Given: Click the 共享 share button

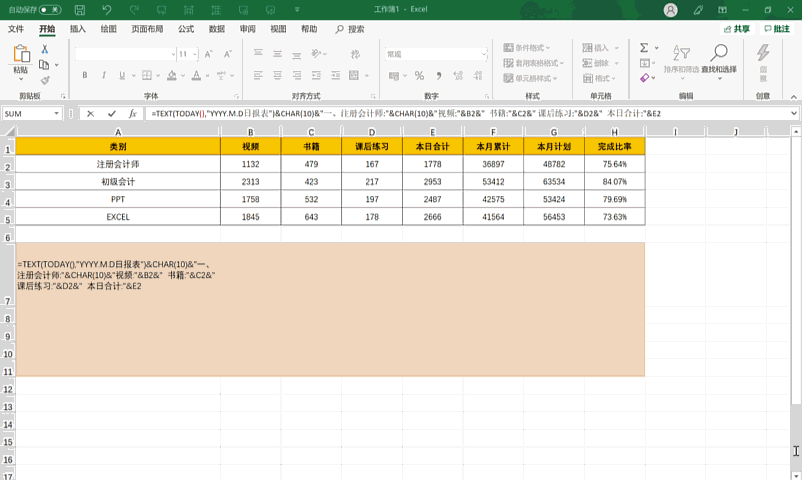Looking at the screenshot, I should (735, 29).
